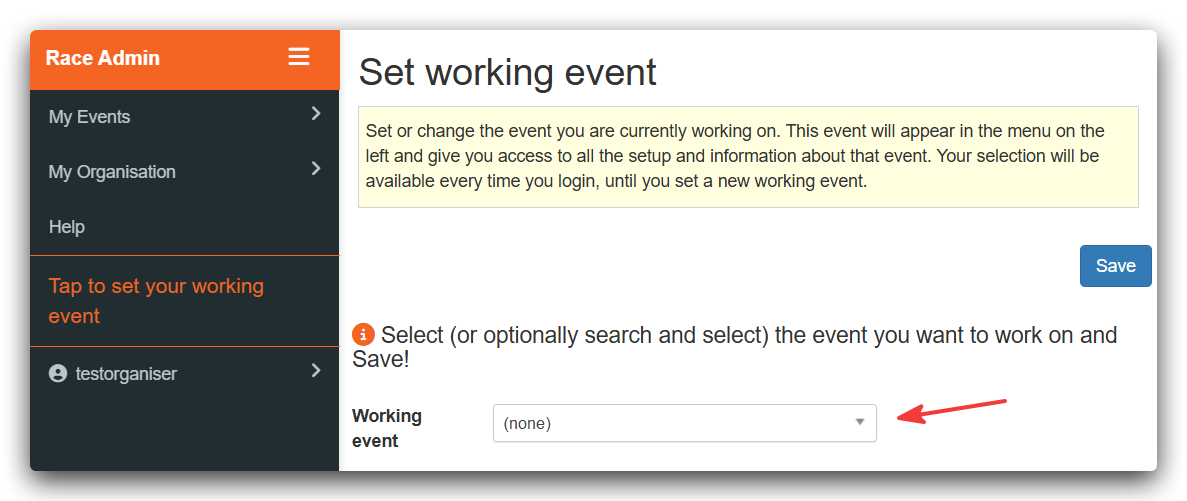Click the orange info icon
The image size is (1187, 501).
363,335
